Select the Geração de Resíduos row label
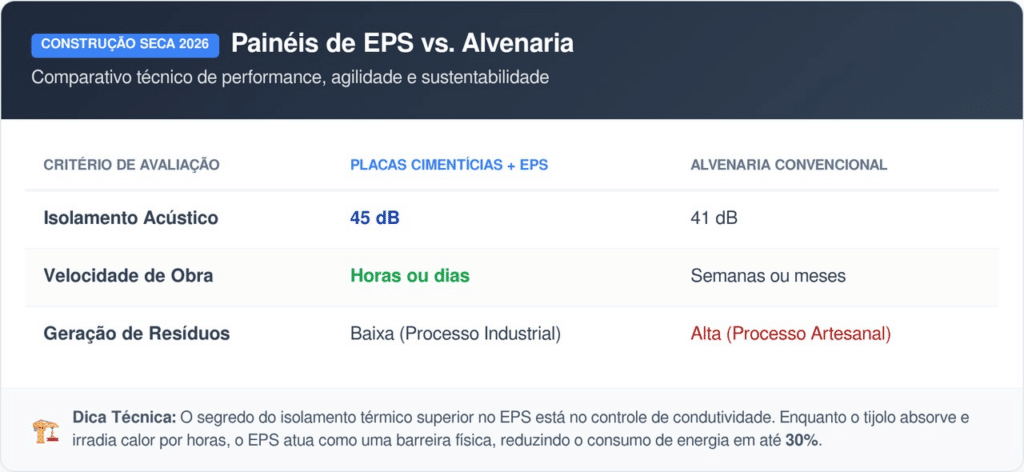1024x472 pixels. pyautogui.click(x=137, y=334)
